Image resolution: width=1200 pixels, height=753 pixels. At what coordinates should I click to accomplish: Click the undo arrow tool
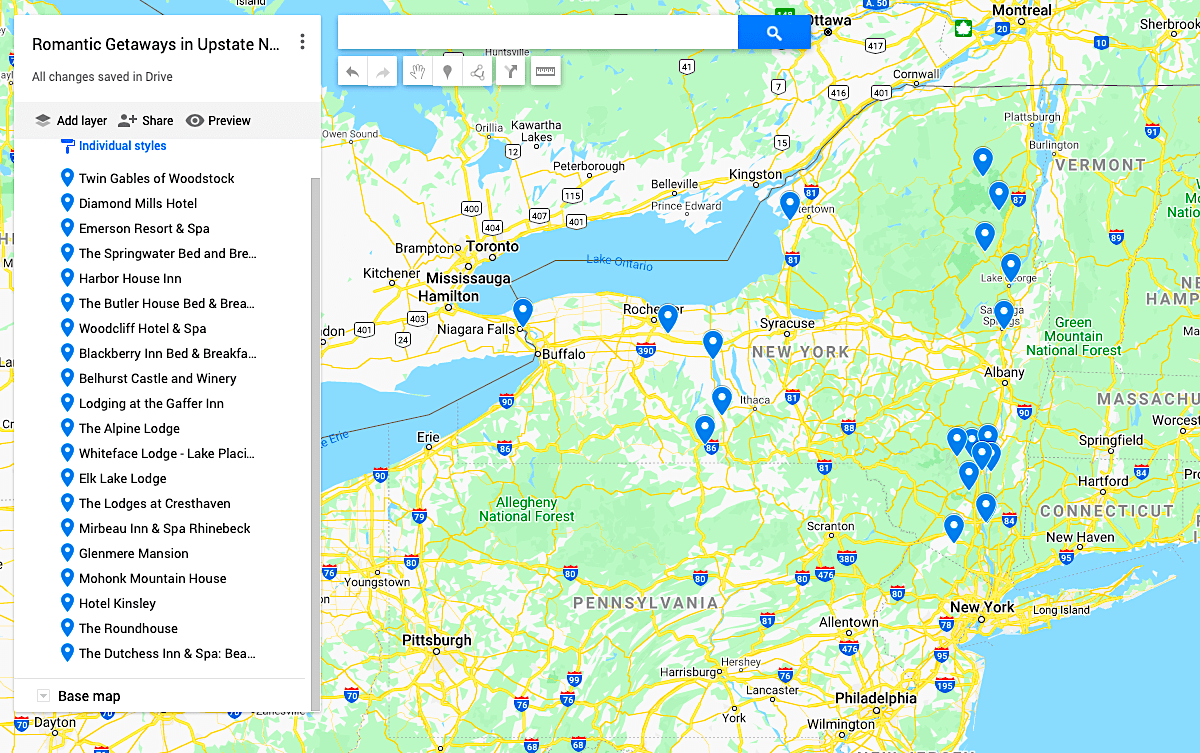(x=353, y=72)
